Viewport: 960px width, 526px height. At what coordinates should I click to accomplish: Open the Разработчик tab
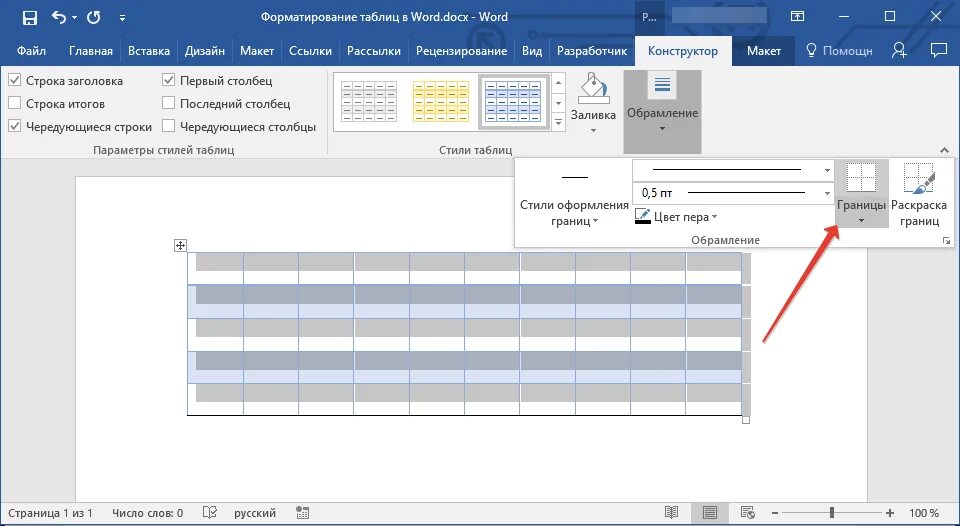point(592,51)
